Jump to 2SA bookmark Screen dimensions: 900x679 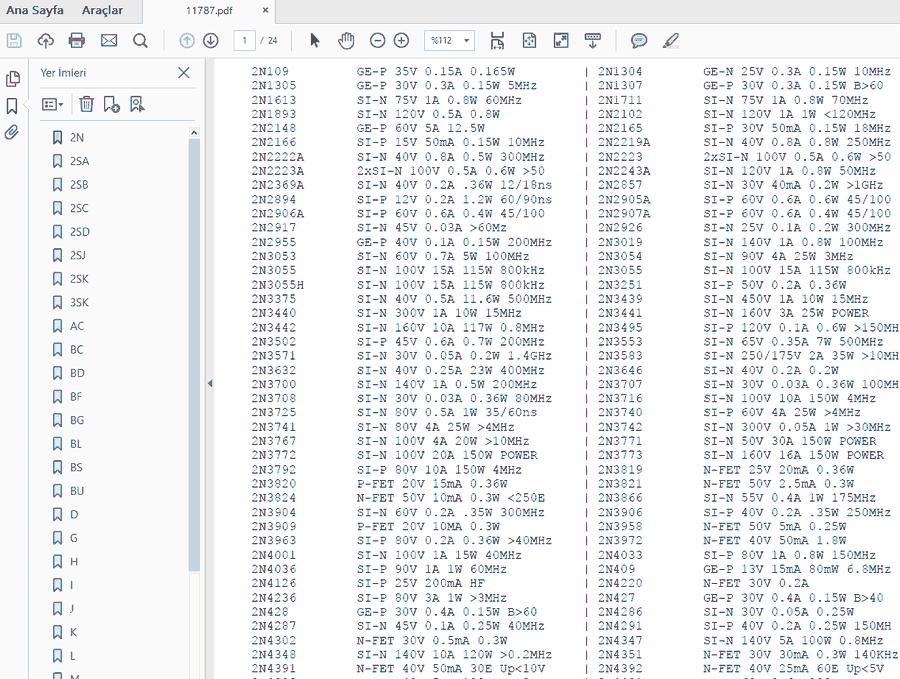79,161
